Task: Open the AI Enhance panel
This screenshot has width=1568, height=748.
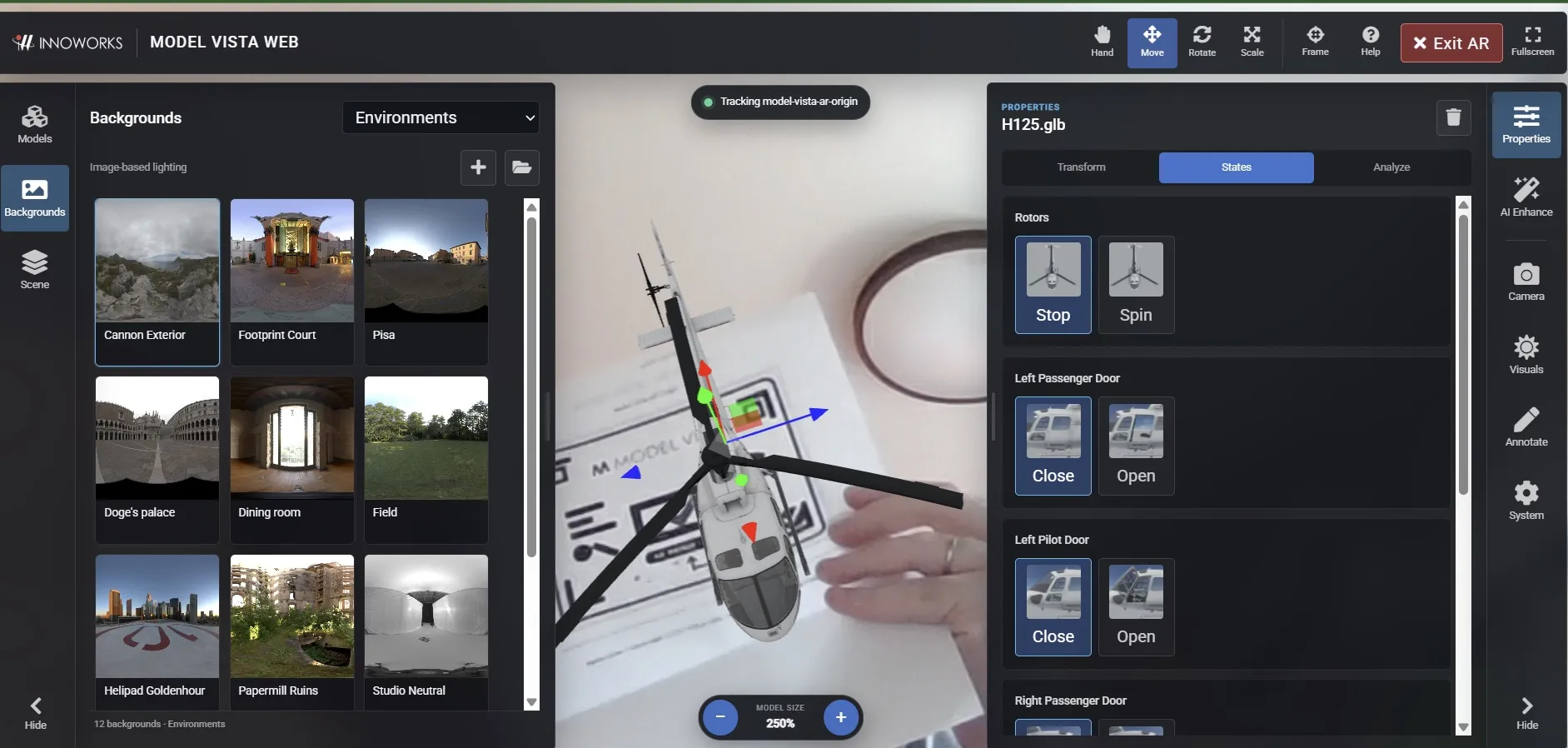Action: [1526, 197]
